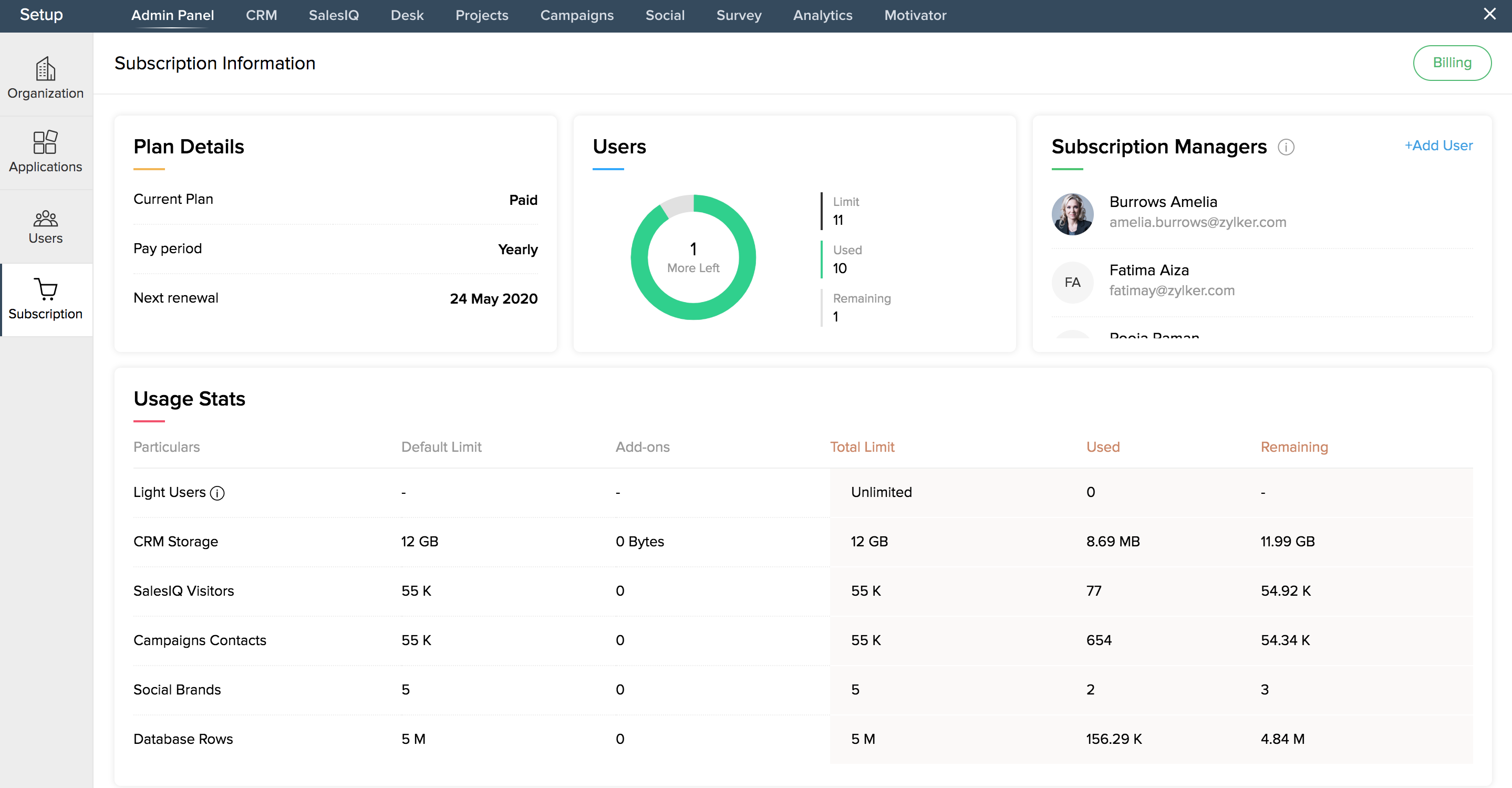Open the Desk tab
This screenshot has height=788, width=1512.
tap(407, 15)
